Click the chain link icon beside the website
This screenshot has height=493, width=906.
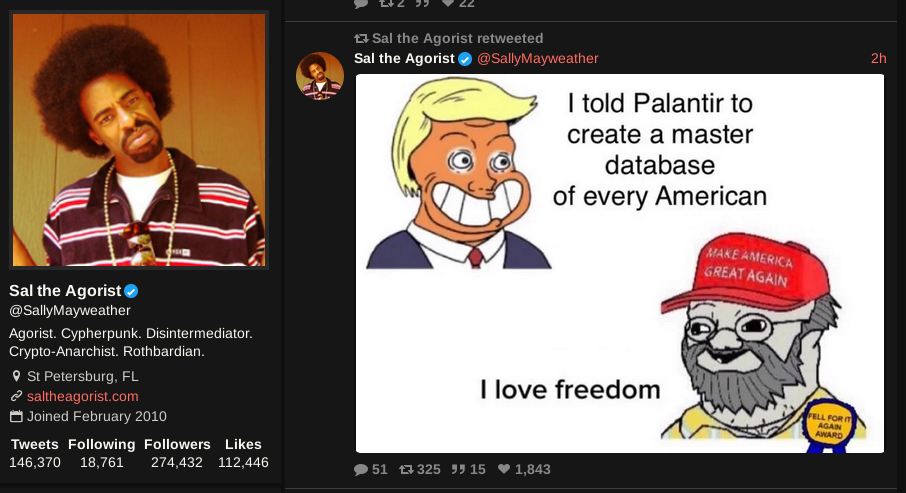(16, 397)
